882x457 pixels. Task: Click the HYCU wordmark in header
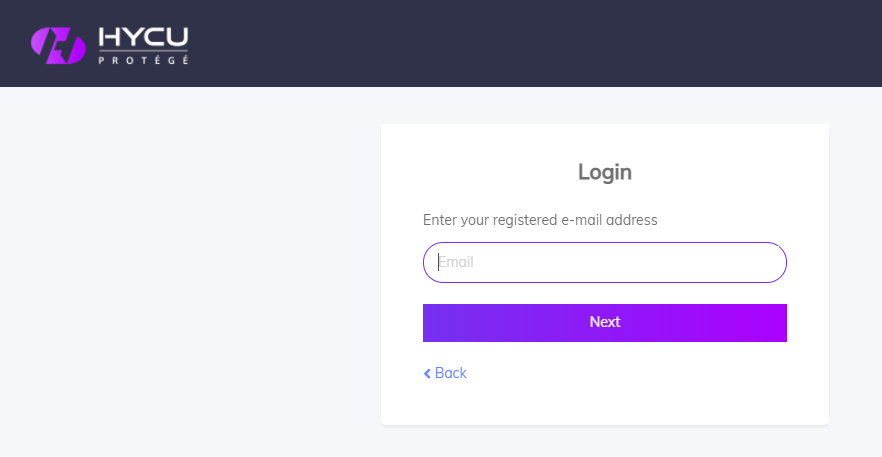143,38
